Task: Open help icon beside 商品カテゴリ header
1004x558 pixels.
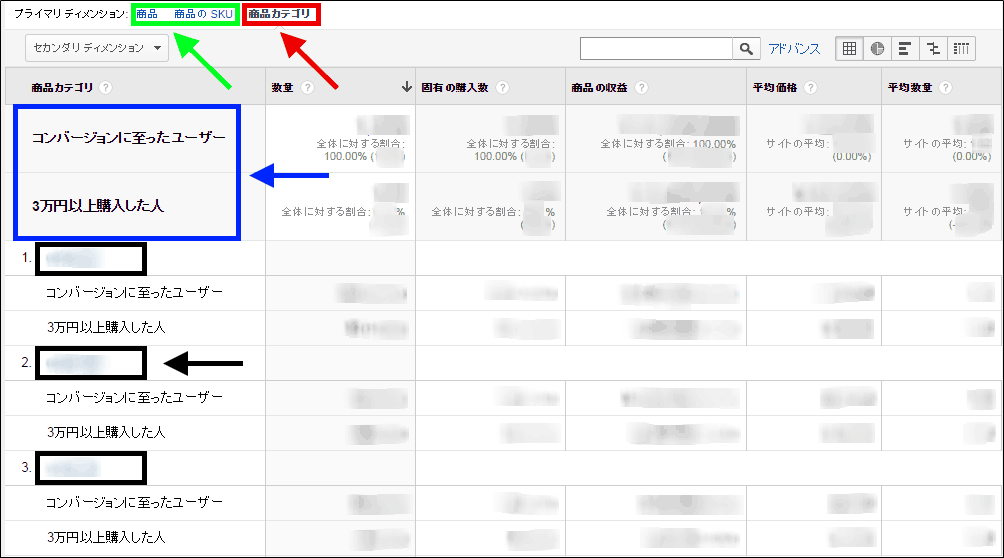Action: (x=106, y=88)
